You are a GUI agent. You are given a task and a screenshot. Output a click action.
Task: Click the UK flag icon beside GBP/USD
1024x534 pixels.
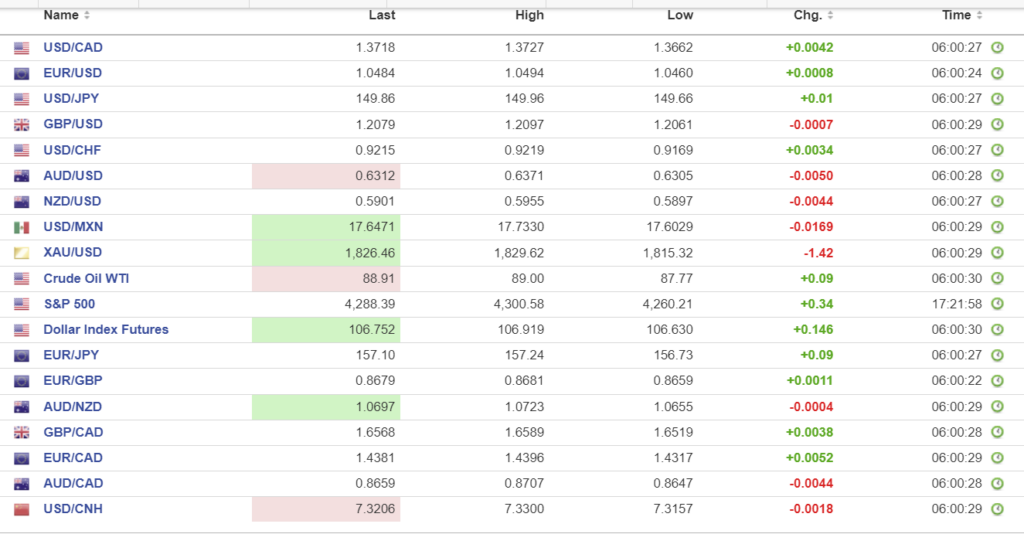(21, 125)
